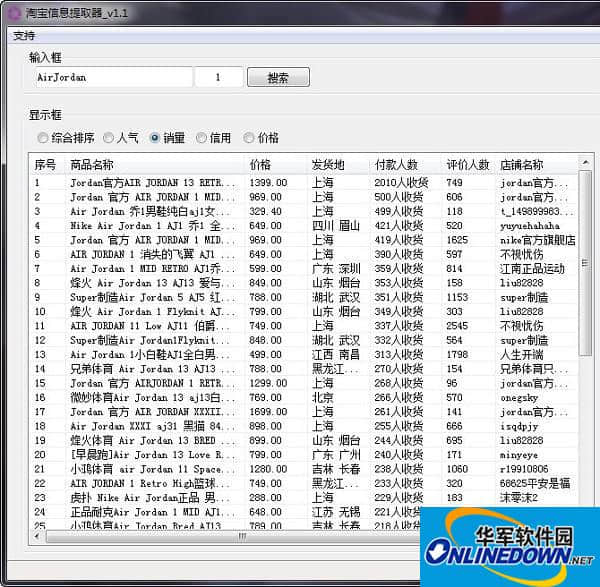Screen dimensions: 600x587
Task: Select row 4 Nike Air Jordan 1 AJ1
Action: [x=304, y=226]
